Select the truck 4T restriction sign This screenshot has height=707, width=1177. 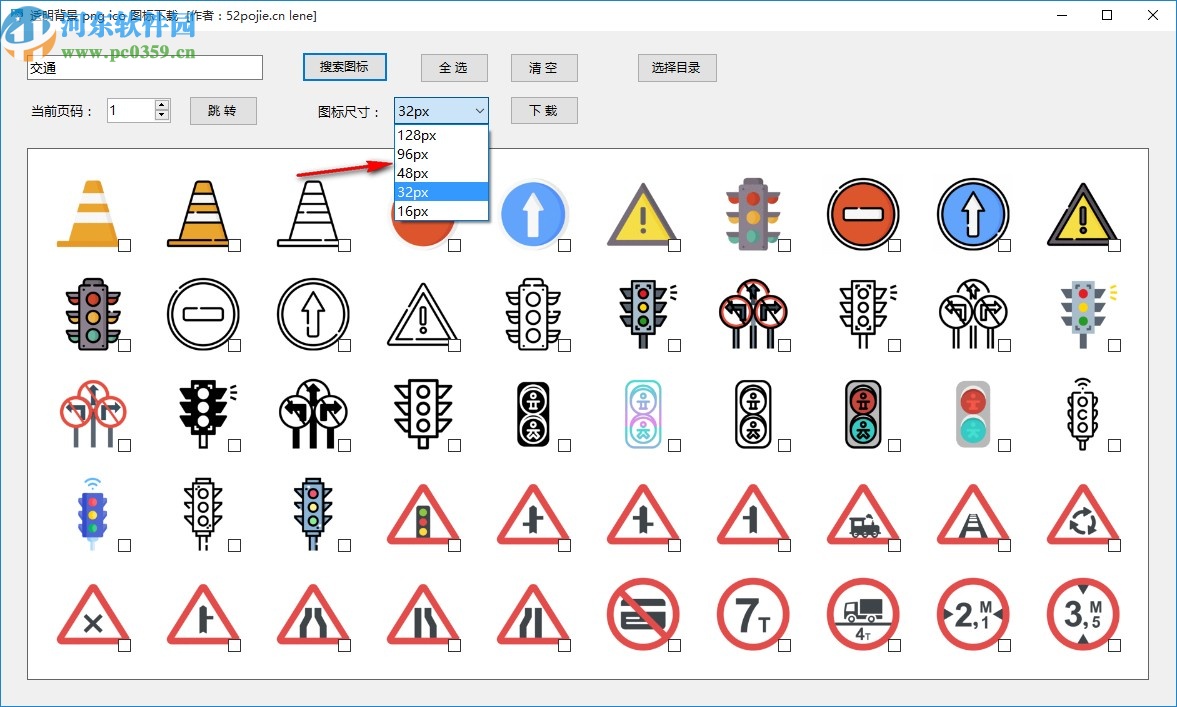(863, 614)
